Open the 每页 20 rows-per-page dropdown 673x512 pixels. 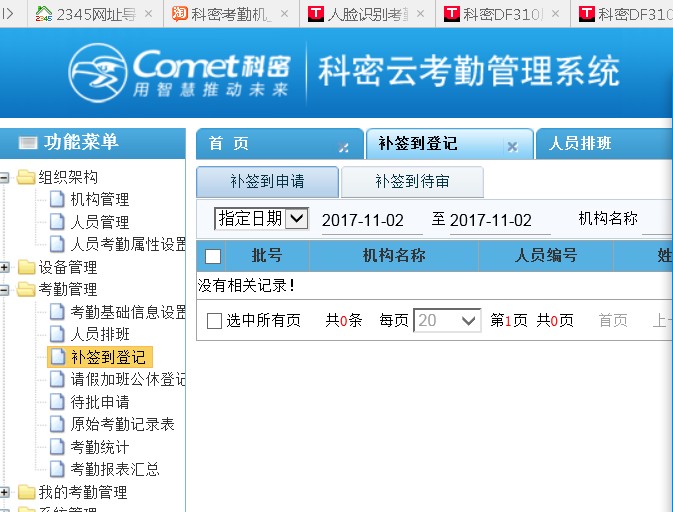[447, 320]
